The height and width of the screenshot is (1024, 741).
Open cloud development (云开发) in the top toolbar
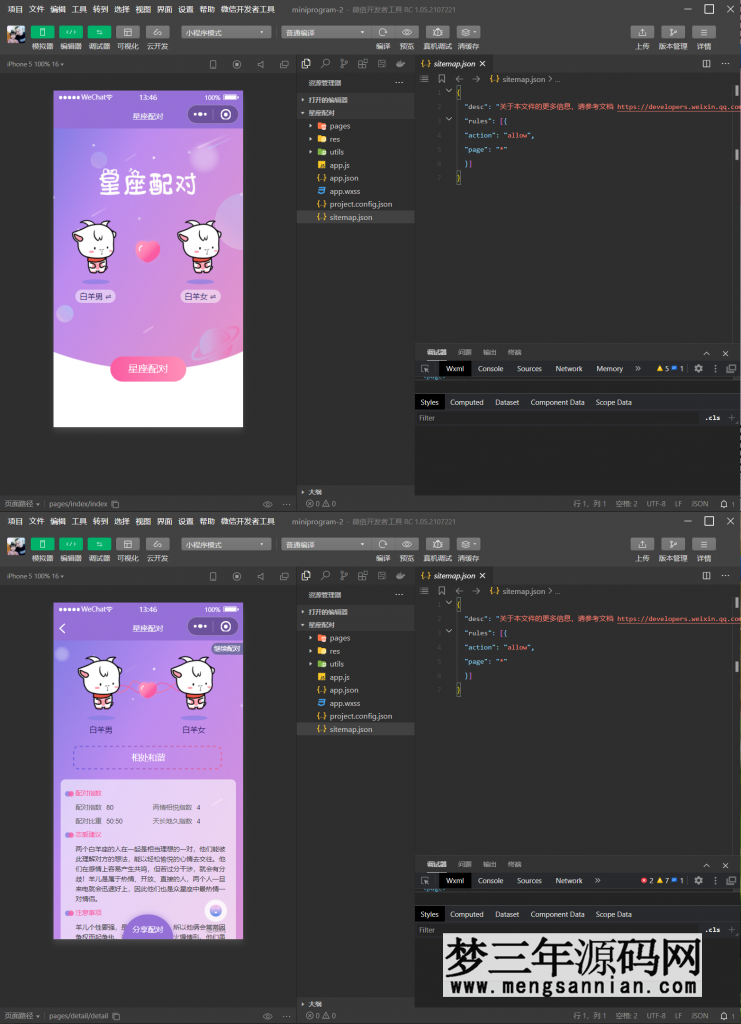click(157, 32)
